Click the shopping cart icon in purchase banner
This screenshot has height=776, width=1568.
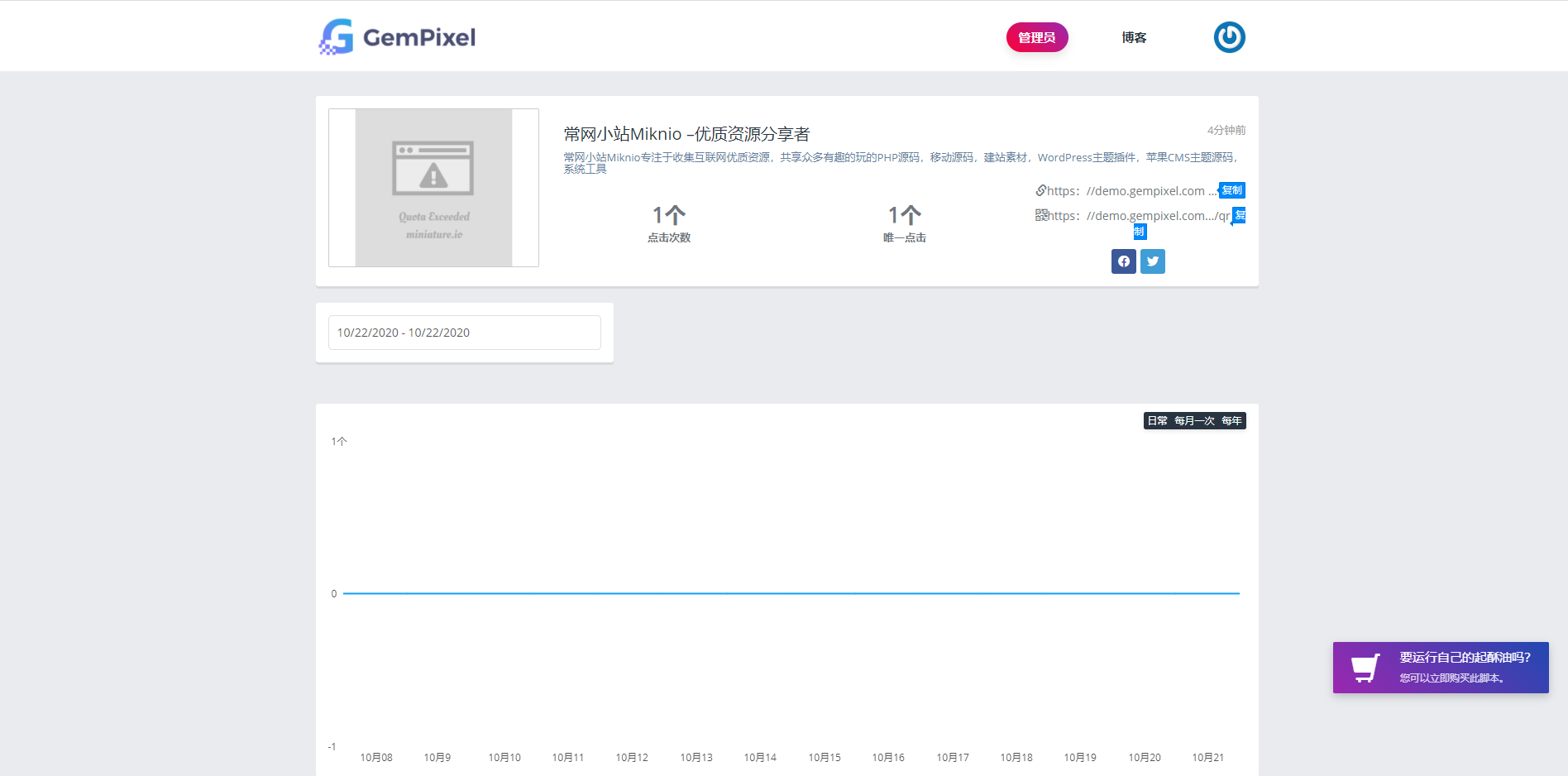coord(1365,668)
